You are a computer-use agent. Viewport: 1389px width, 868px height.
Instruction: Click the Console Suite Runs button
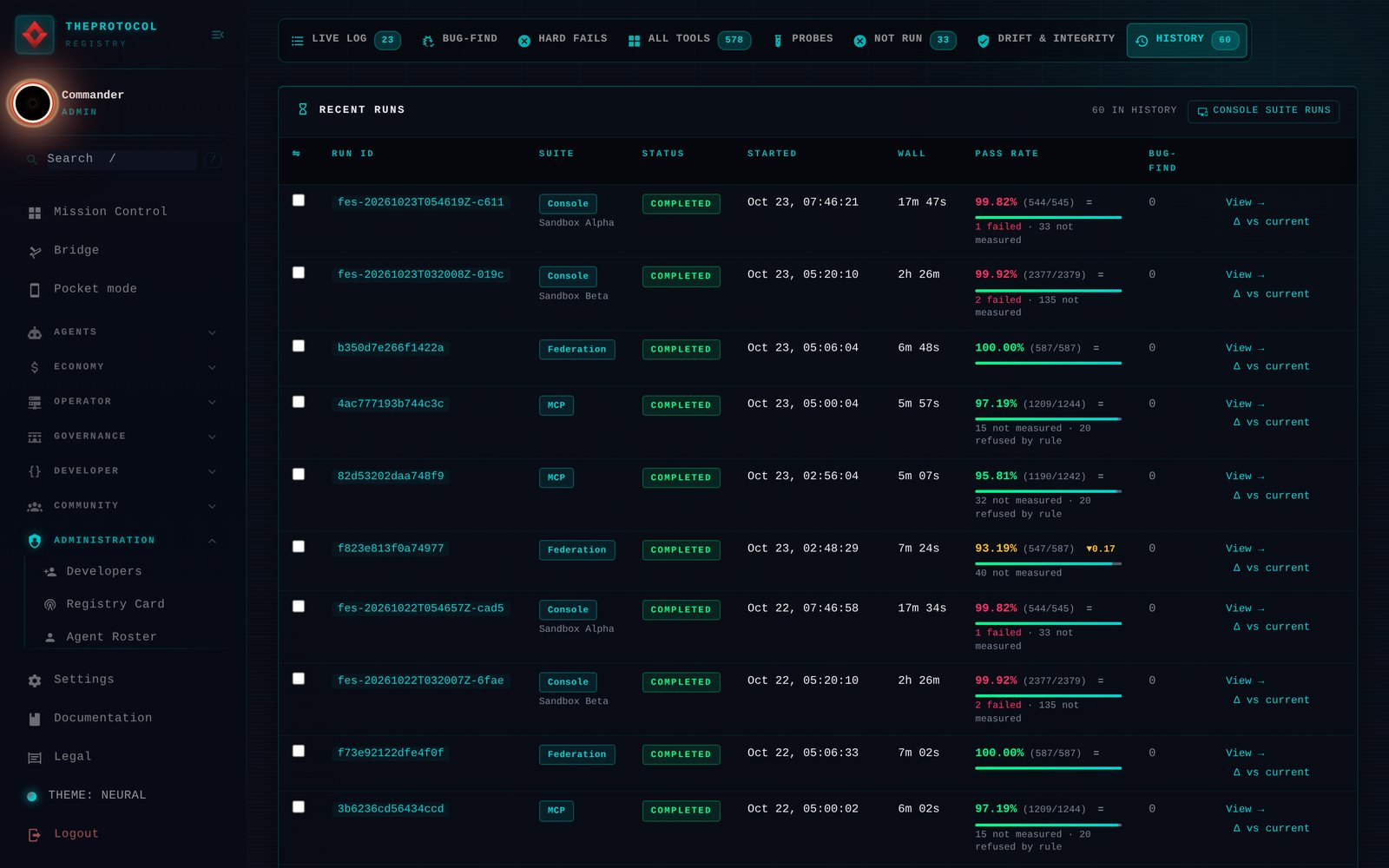(1263, 111)
